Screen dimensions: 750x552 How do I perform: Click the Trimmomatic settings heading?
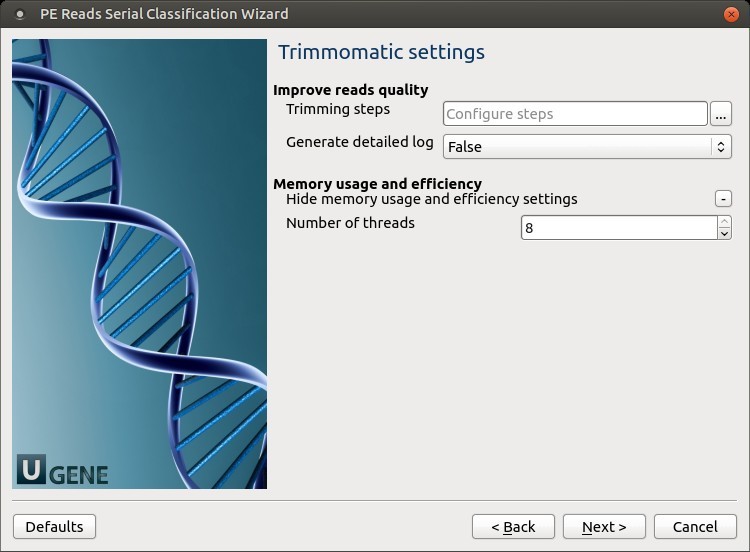click(381, 52)
